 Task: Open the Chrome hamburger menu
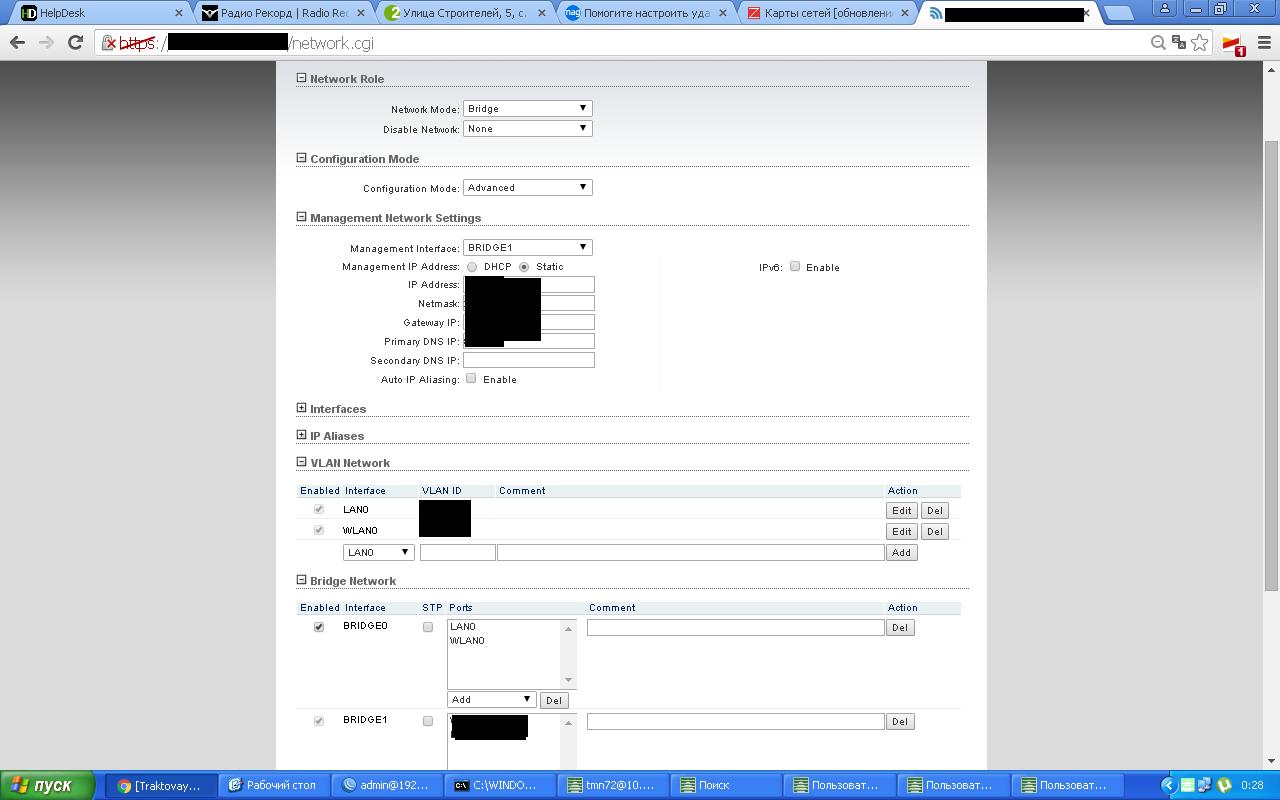coord(1263,43)
